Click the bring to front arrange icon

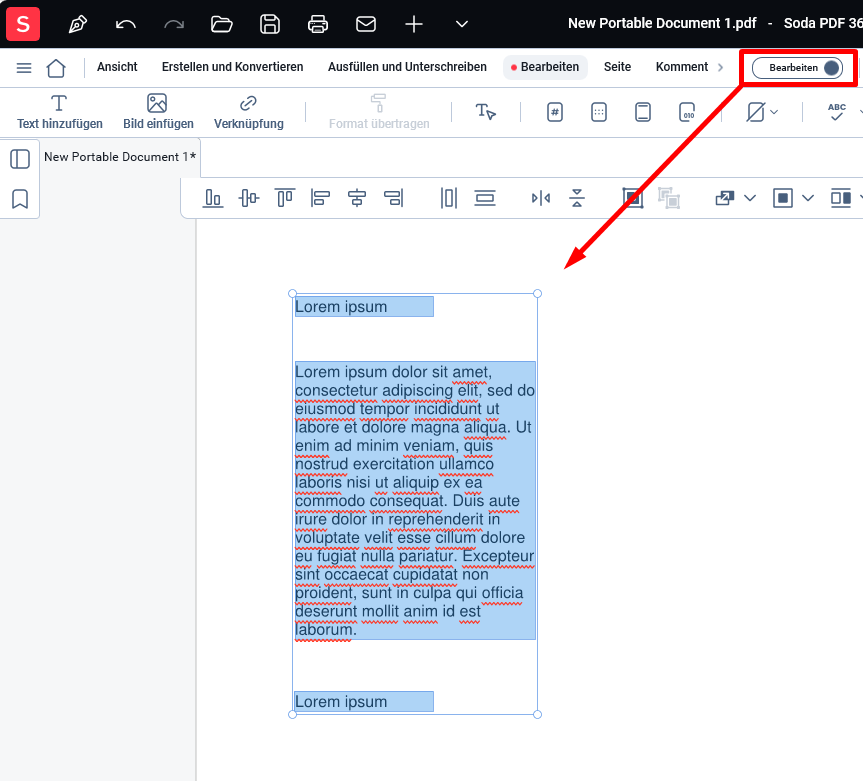click(x=725, y=198)
